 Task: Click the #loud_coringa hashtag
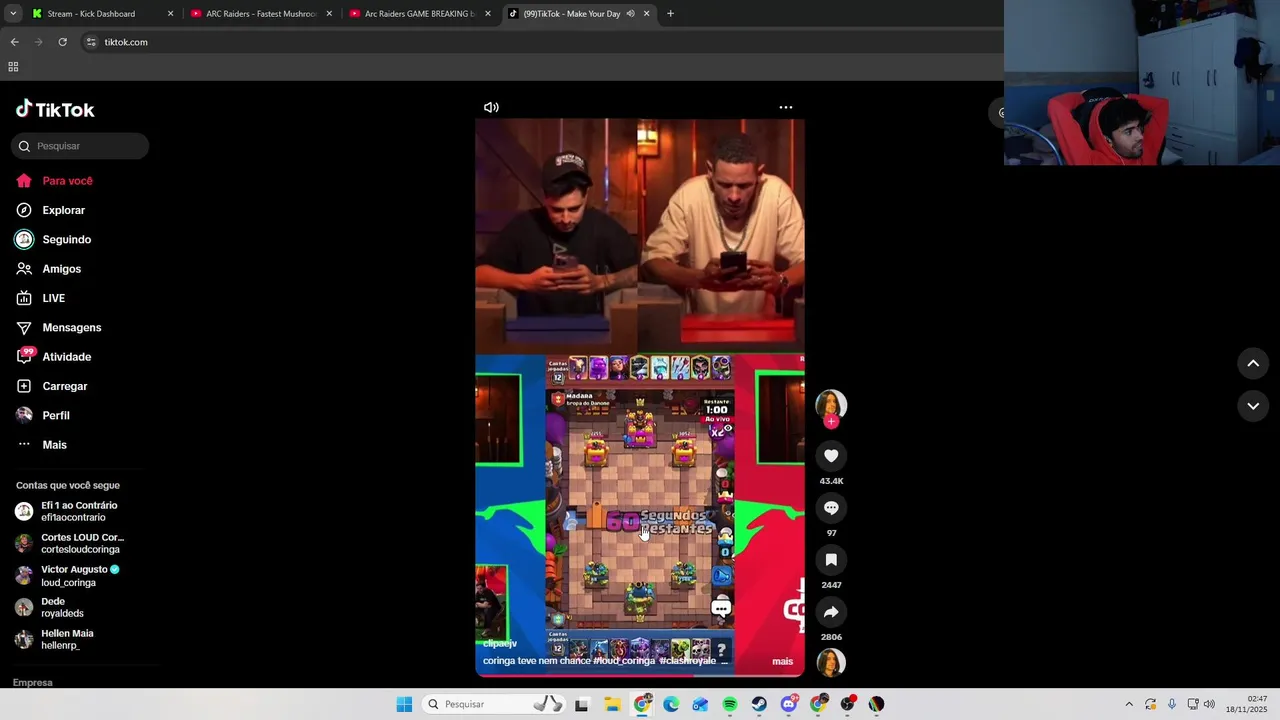pyautogui.click(x=625, y=661)
